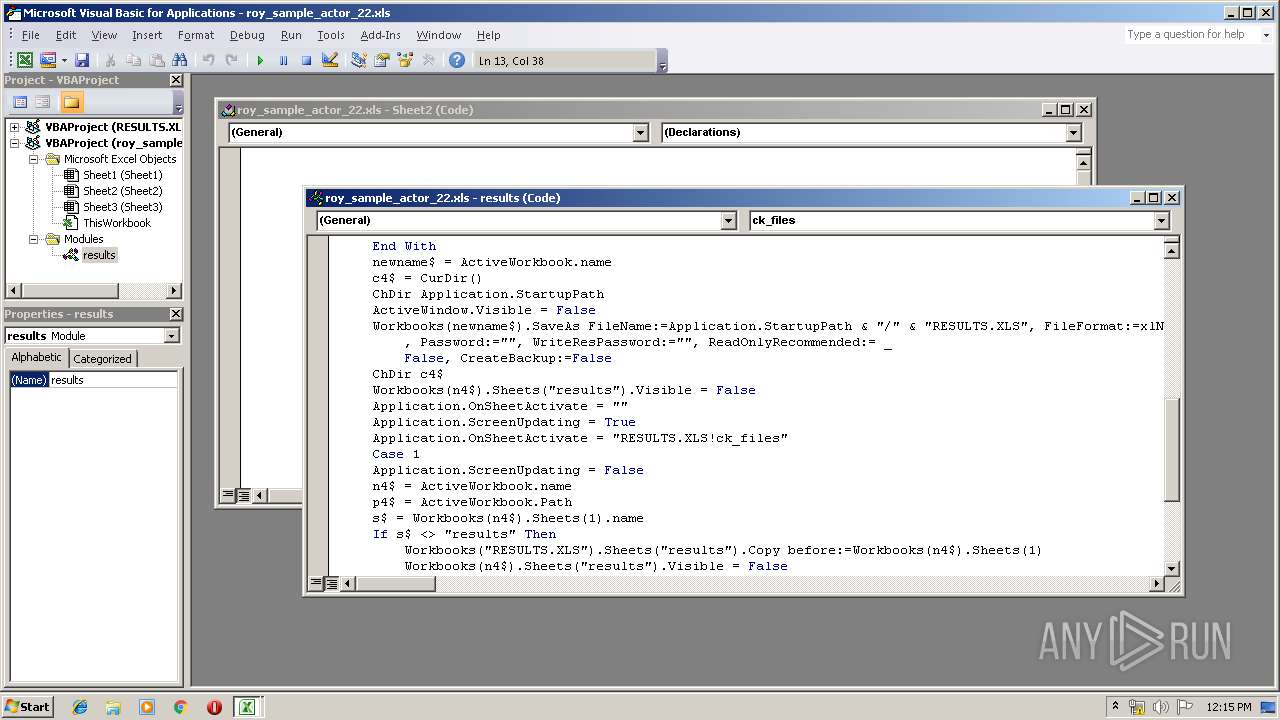Switch to the Alphabetic properties tab
The image size is (1280, 720).
[x=37, y=358]
